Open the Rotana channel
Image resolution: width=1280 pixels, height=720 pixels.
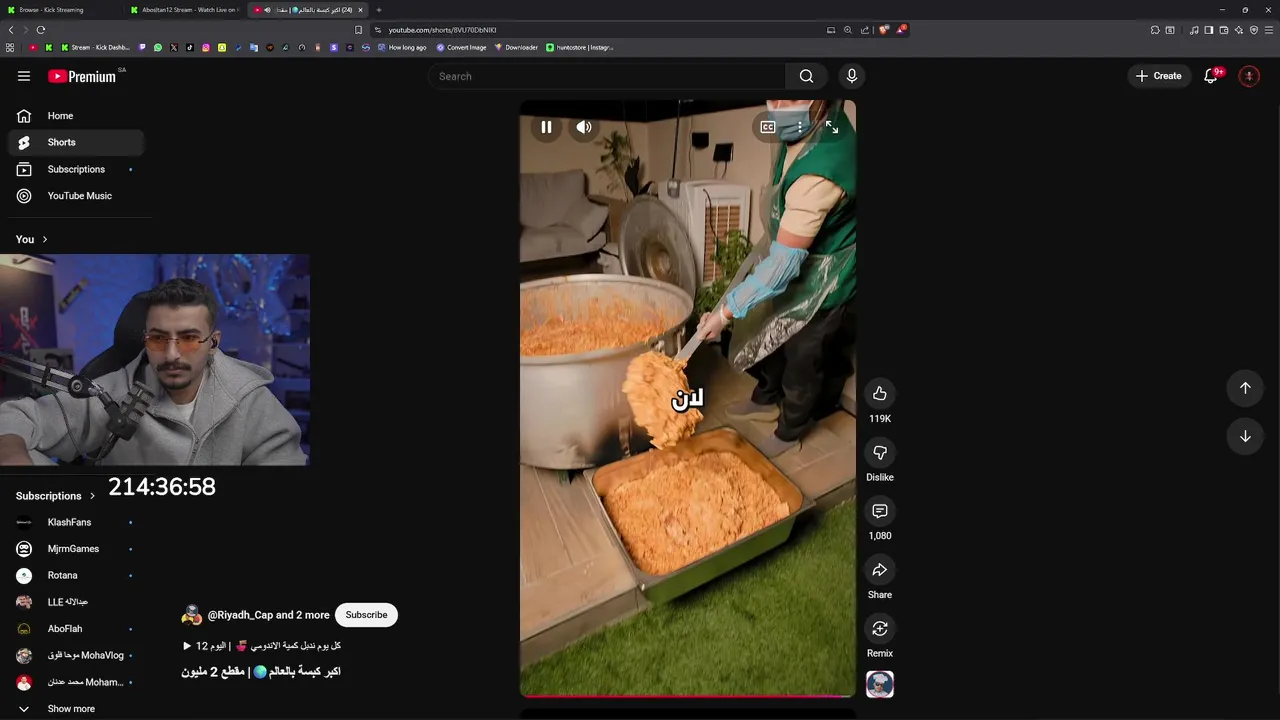[x=76, y=575]
